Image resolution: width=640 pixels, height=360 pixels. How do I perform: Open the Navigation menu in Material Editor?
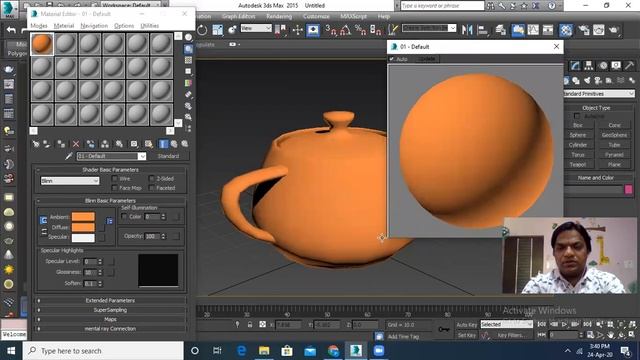(x=94, y=26)
